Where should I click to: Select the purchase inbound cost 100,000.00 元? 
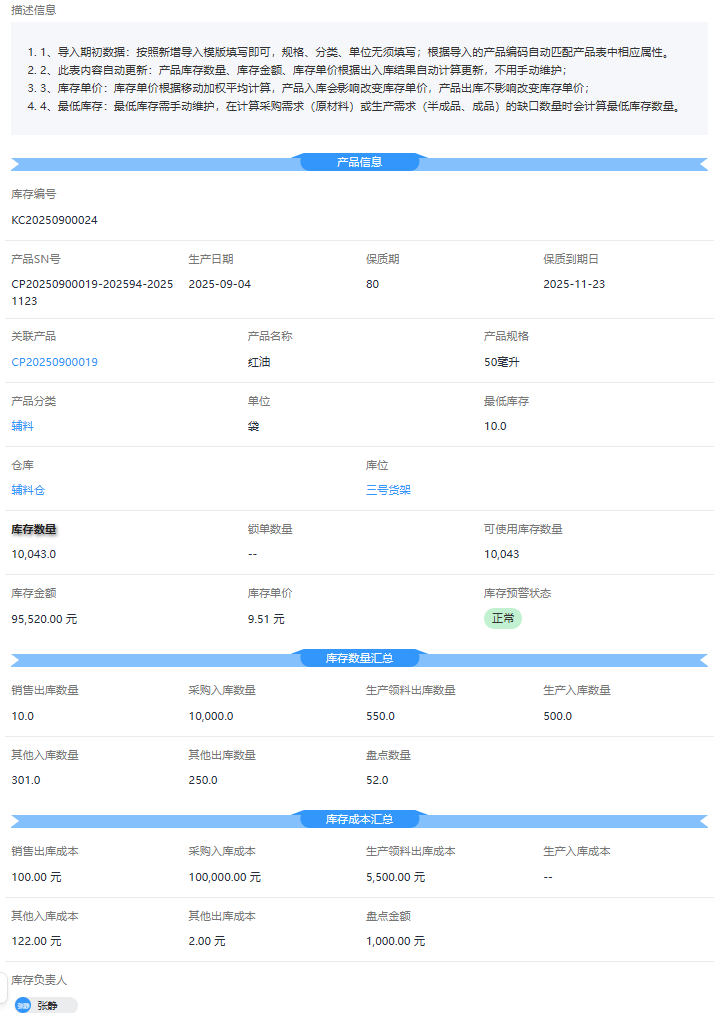[225, 877]
